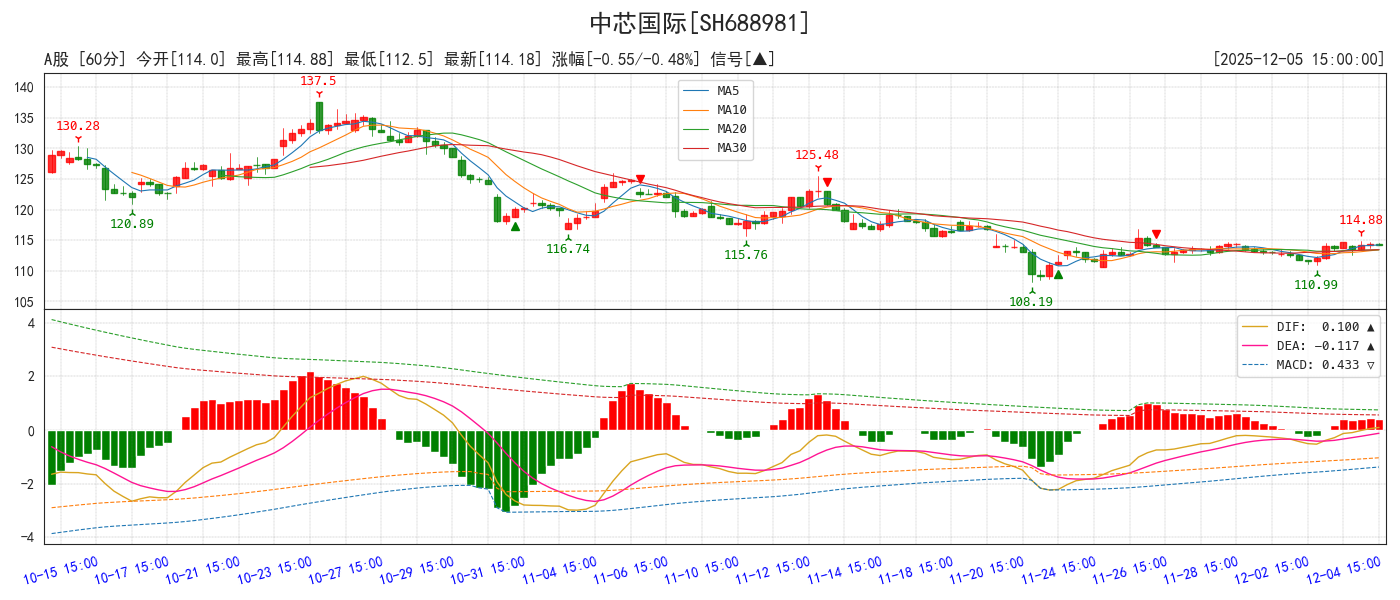
Task: Click the green up-triangle signal left of 116.74
Action: 515,226
